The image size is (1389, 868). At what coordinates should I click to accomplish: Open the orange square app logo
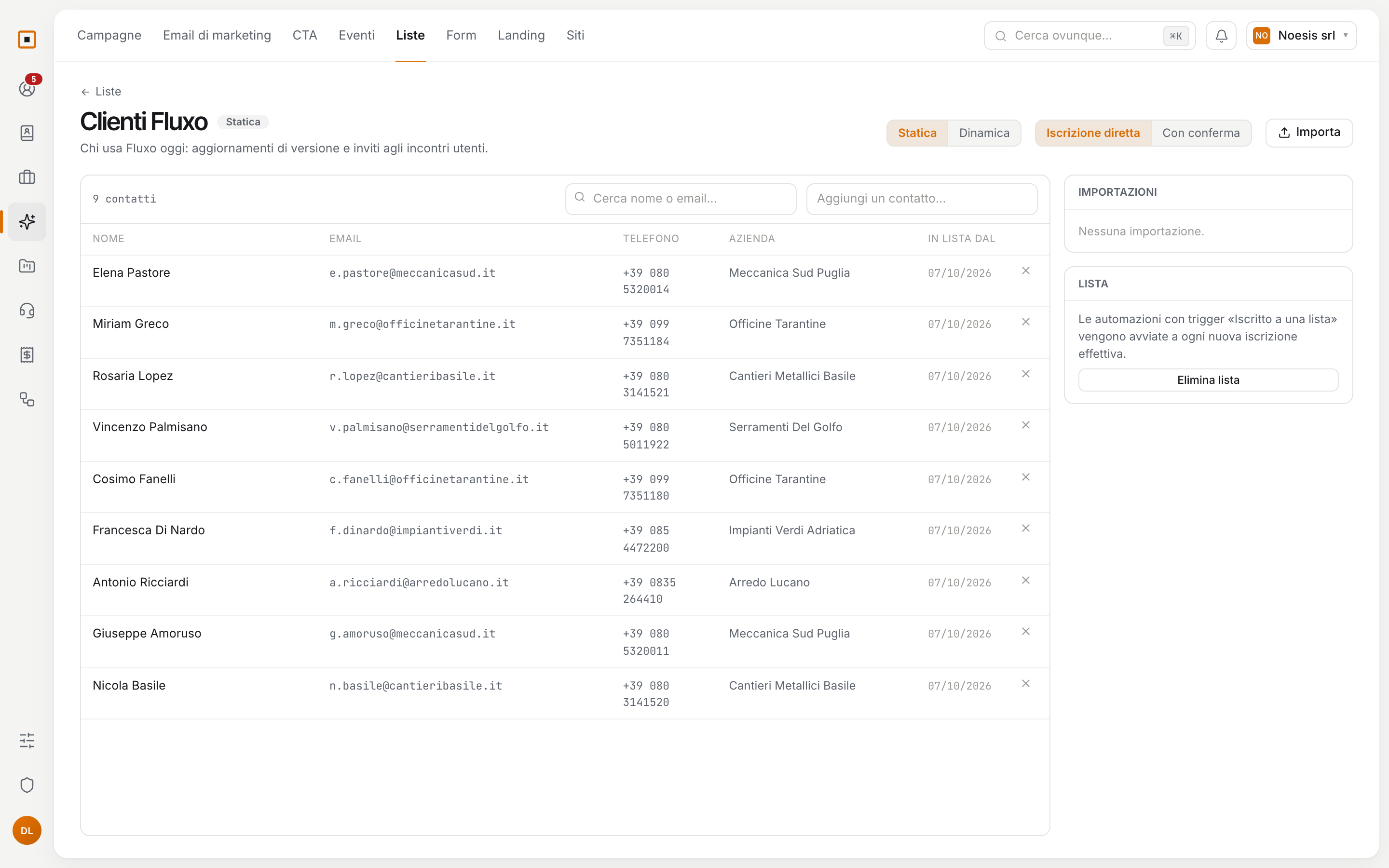pos(27,40)
